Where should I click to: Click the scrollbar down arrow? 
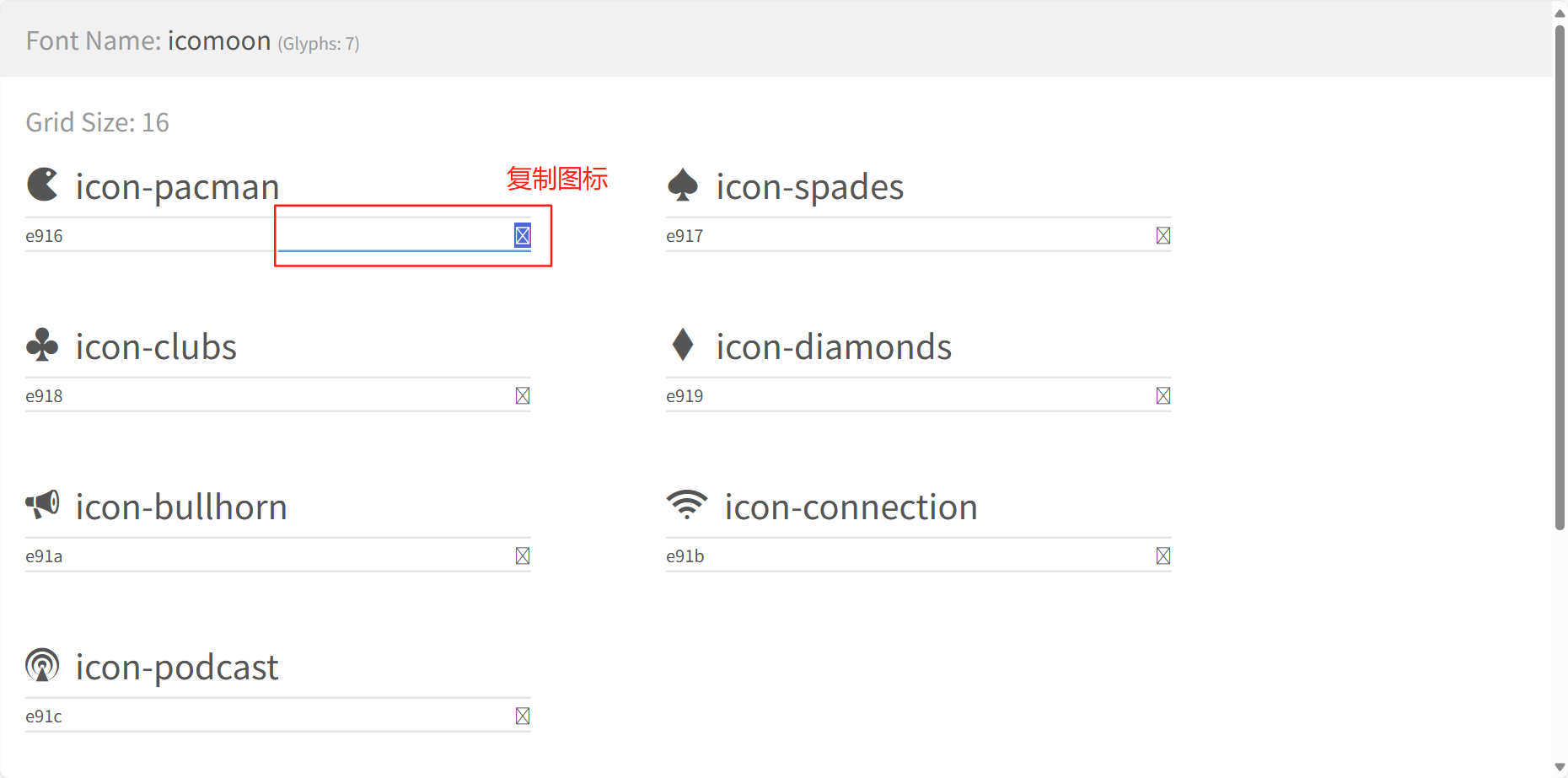click(1560, 767)
